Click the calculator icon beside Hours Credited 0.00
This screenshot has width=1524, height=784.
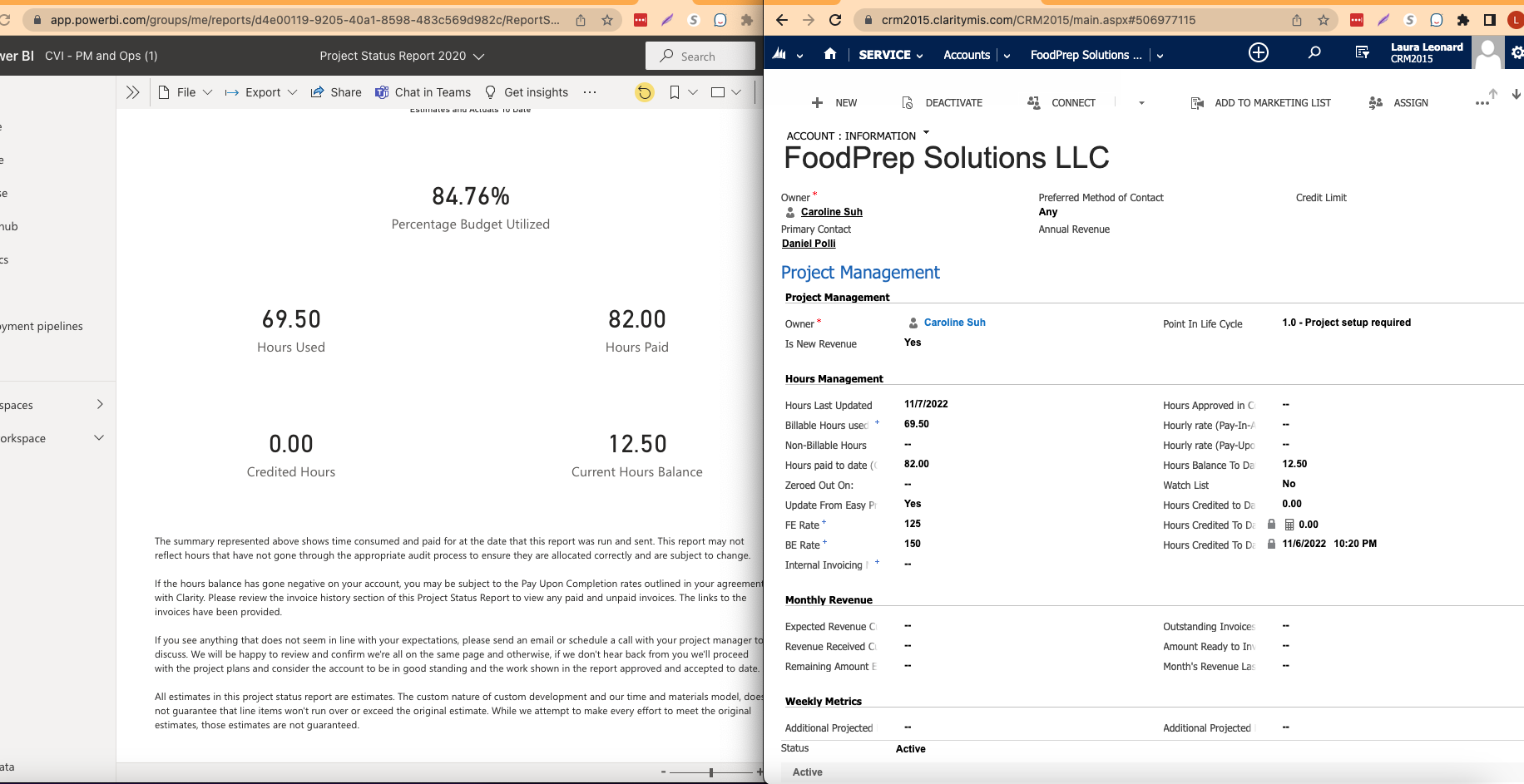(x=1289, y=525)
